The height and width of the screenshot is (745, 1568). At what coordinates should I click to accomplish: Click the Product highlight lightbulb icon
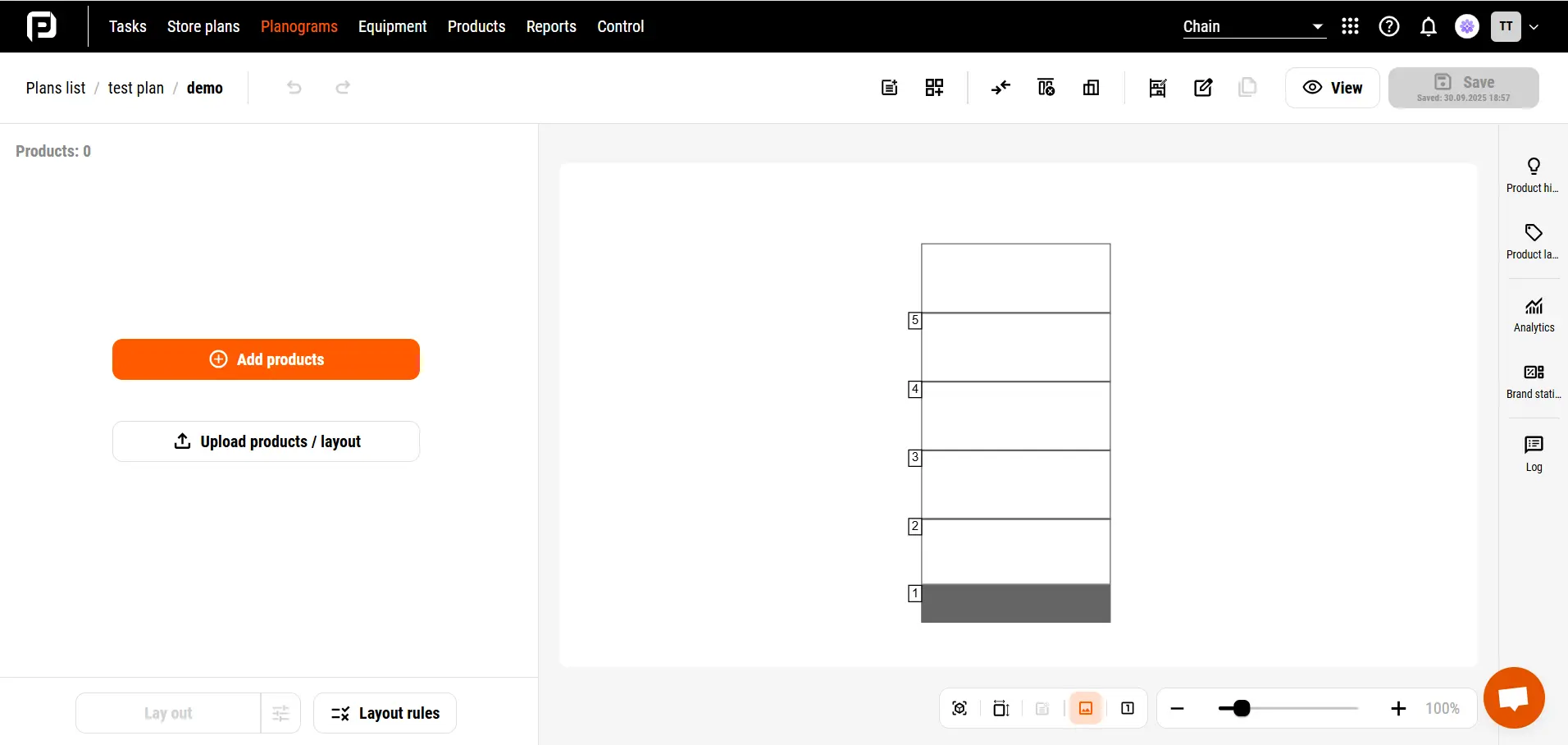click(x=1534, y=167)
